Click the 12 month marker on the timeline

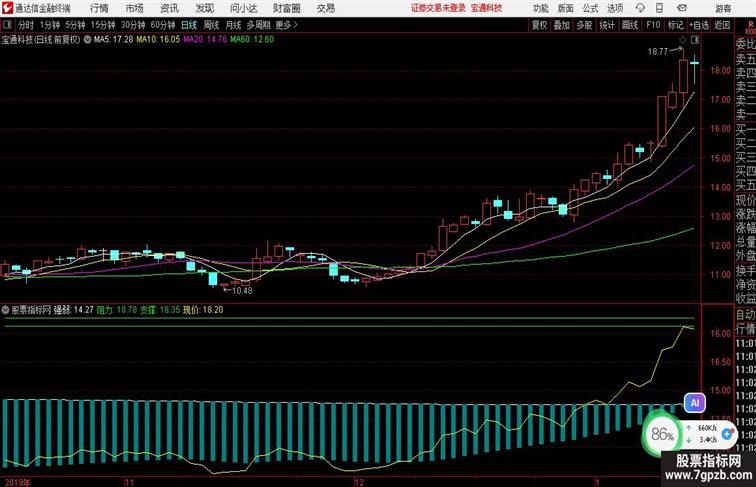359,482
